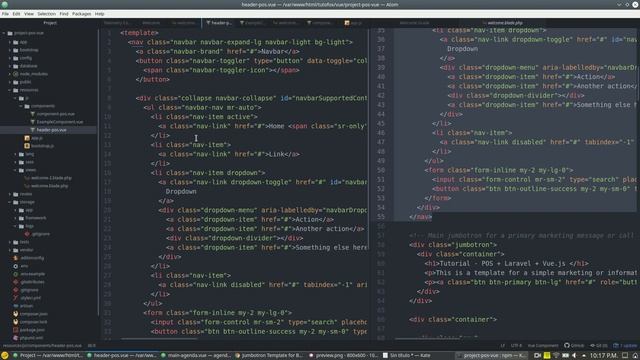
Task: Click the Vue icon on header-pos tab
Action: [208, 23]
